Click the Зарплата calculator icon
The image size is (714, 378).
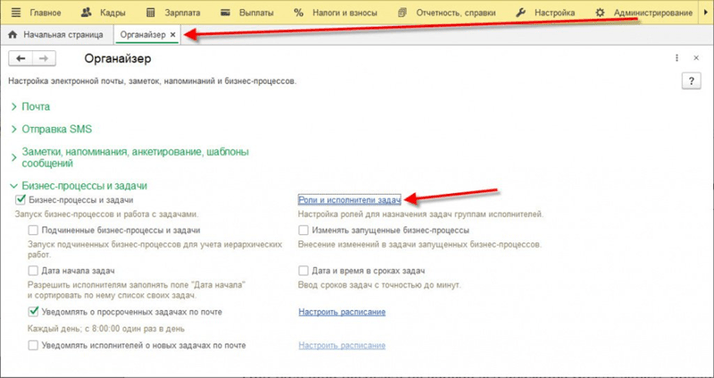click(x=151, y=12)
